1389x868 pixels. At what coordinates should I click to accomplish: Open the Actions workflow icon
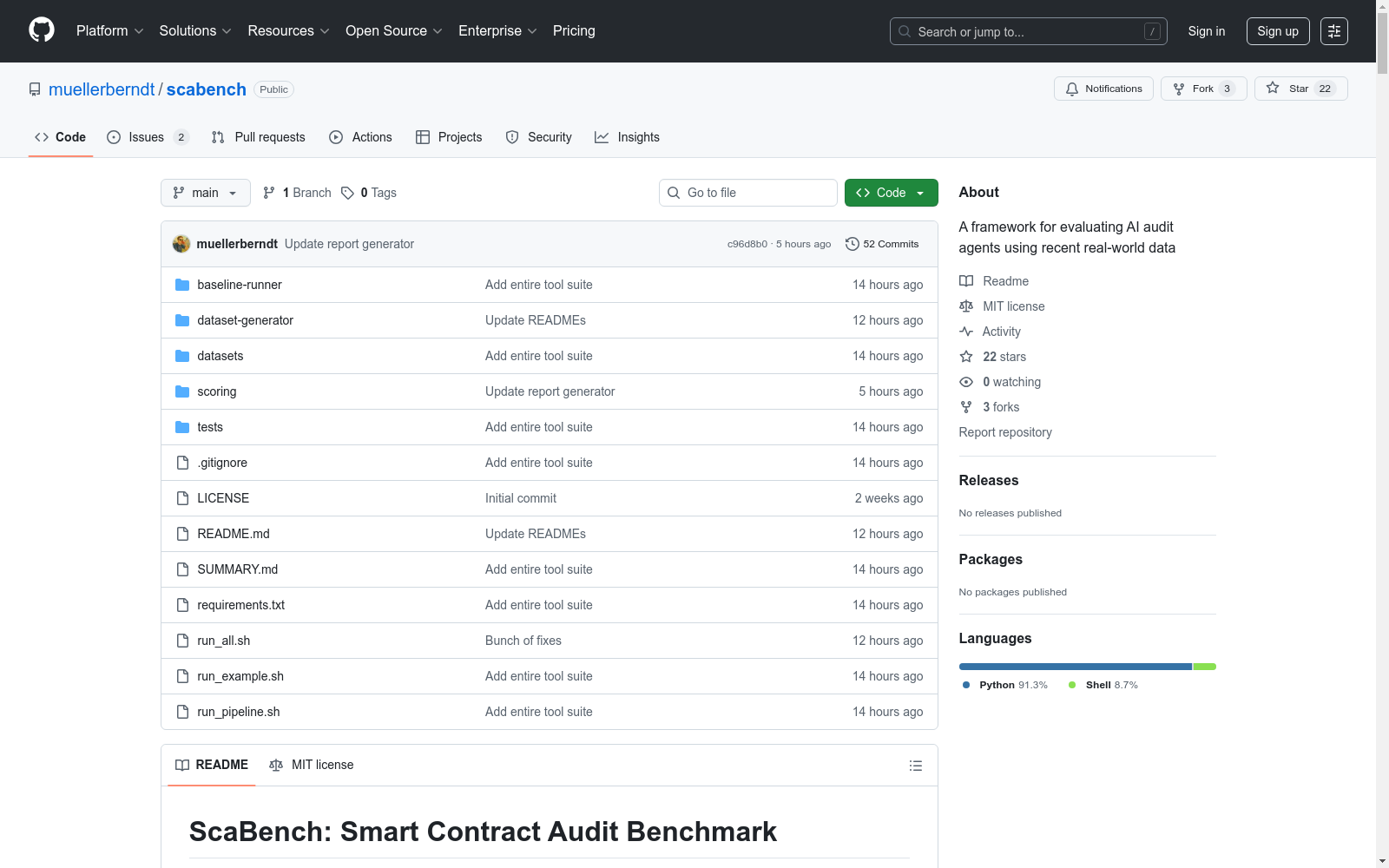[335, 137]
